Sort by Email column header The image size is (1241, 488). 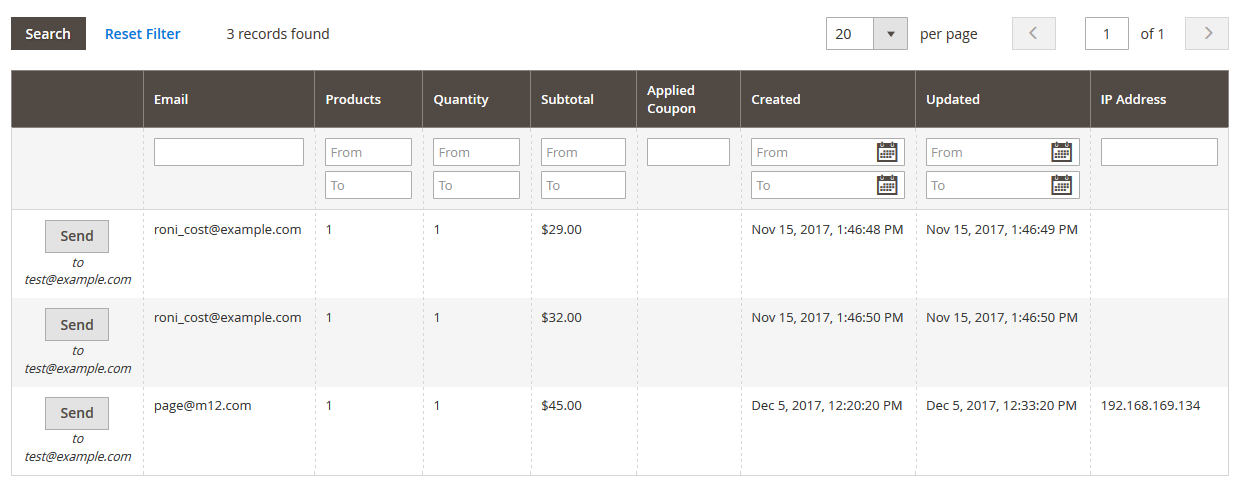(171, 99)
